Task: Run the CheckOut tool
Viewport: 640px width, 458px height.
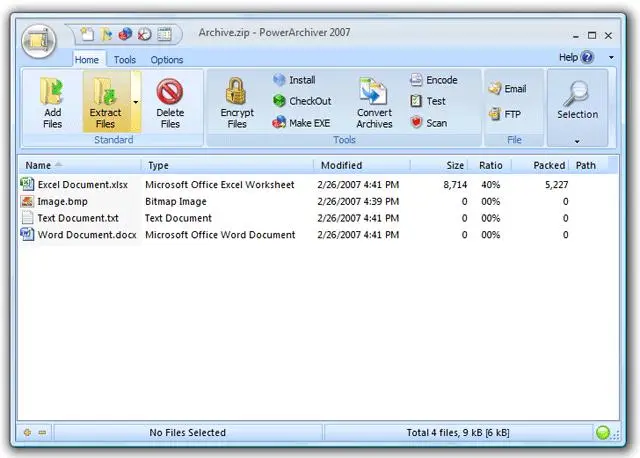Action: (302, 101)
